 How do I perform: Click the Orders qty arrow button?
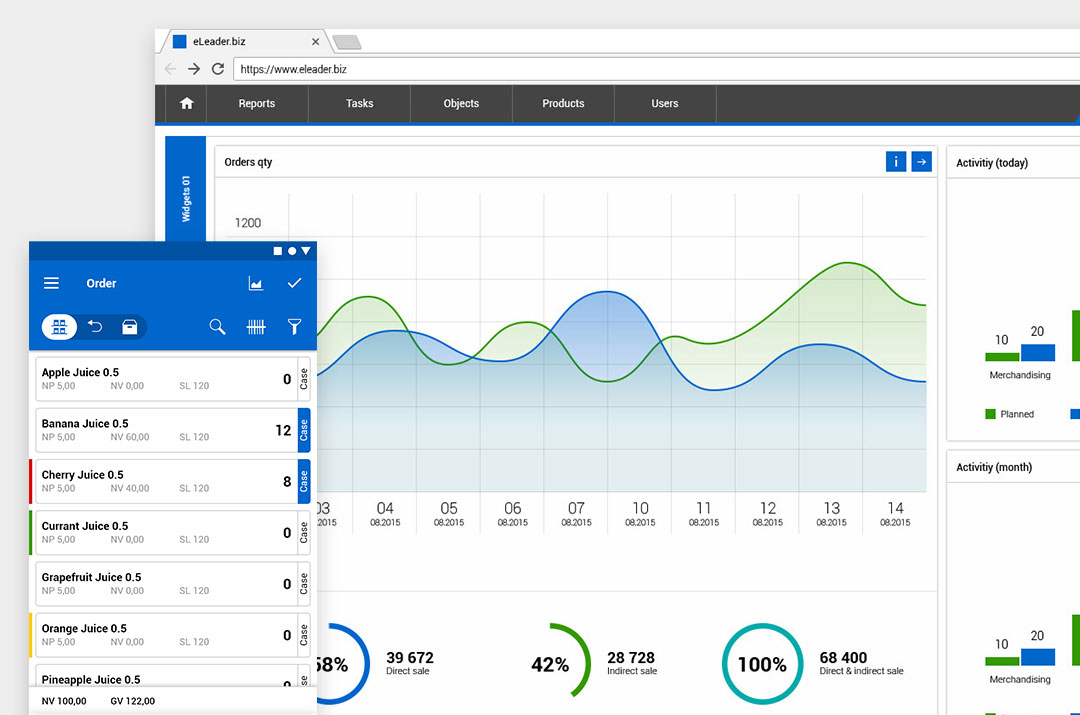point(922,162)
